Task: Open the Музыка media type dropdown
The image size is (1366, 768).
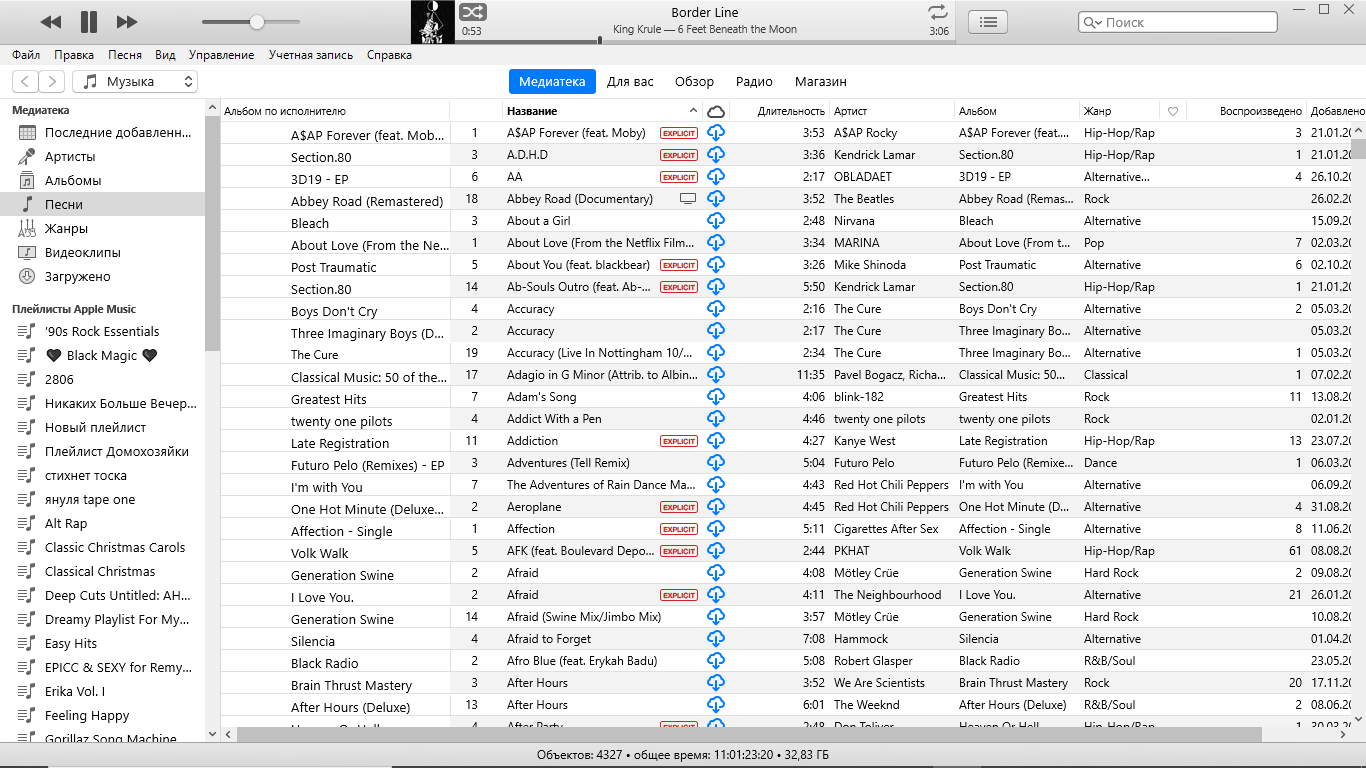Action: (135, 82)
